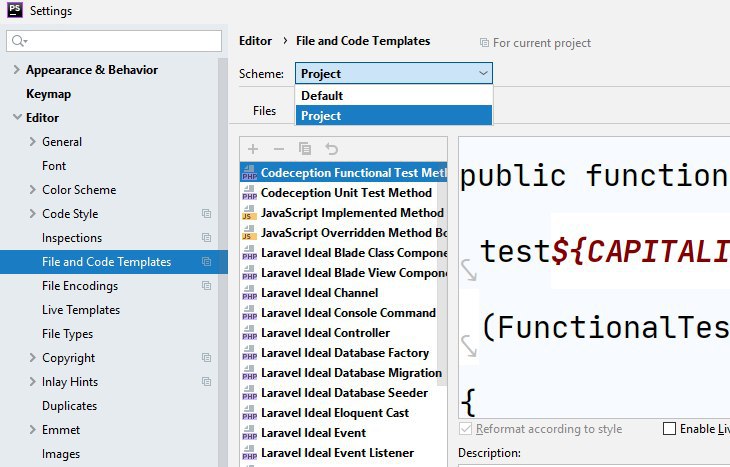The image size is (730, 467).
Task: Open Images settings
Action: coord(61,453)
